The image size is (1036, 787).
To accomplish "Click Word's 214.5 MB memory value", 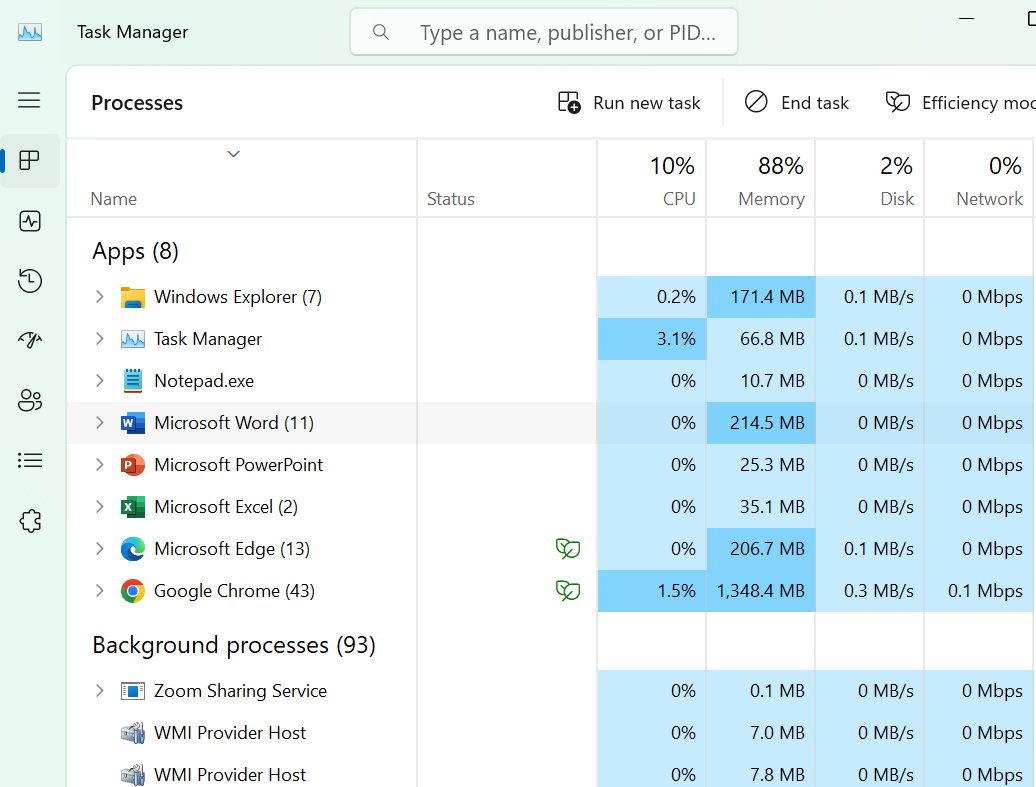I will point(760,423).
